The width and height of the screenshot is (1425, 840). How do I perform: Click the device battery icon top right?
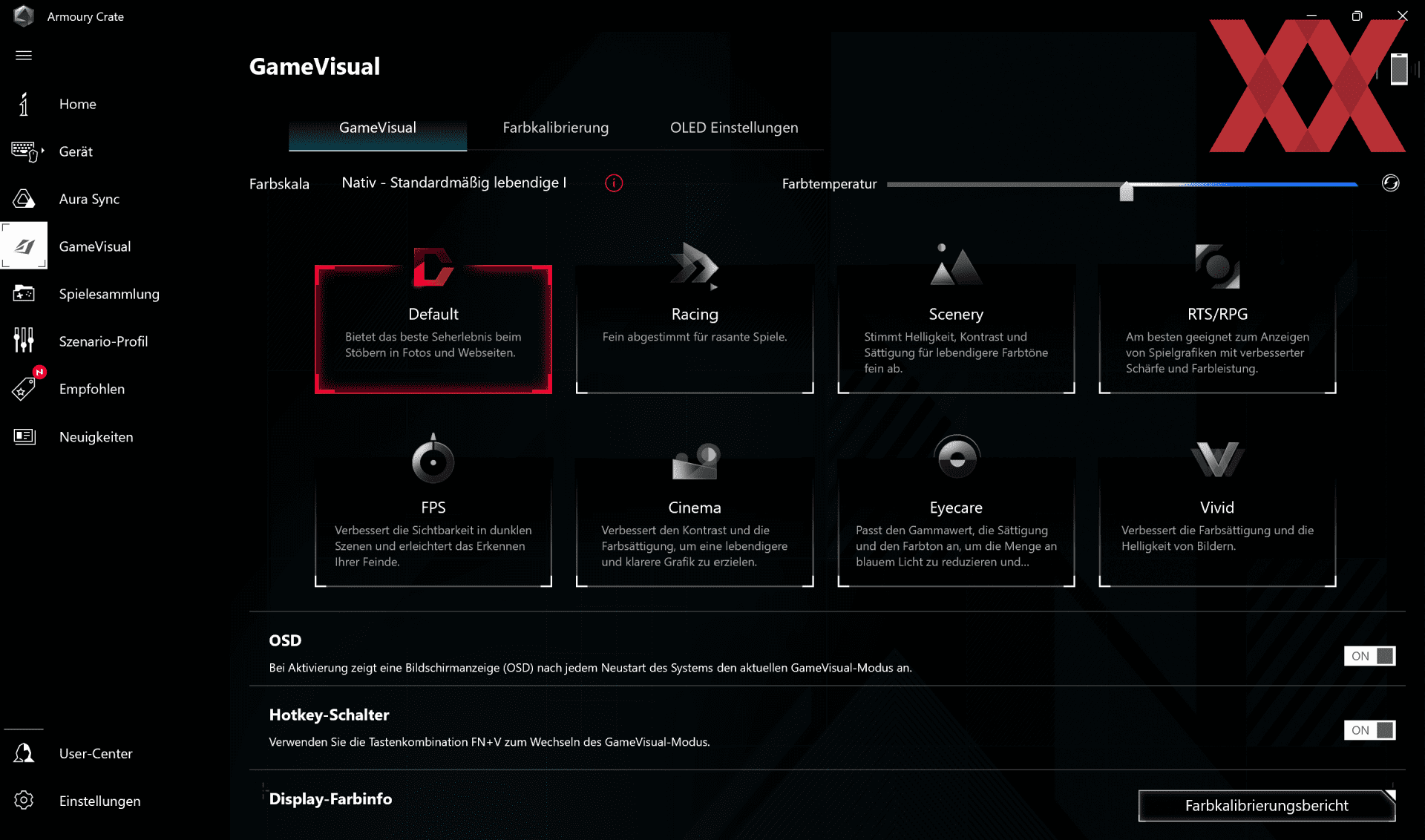point(1399,69)
